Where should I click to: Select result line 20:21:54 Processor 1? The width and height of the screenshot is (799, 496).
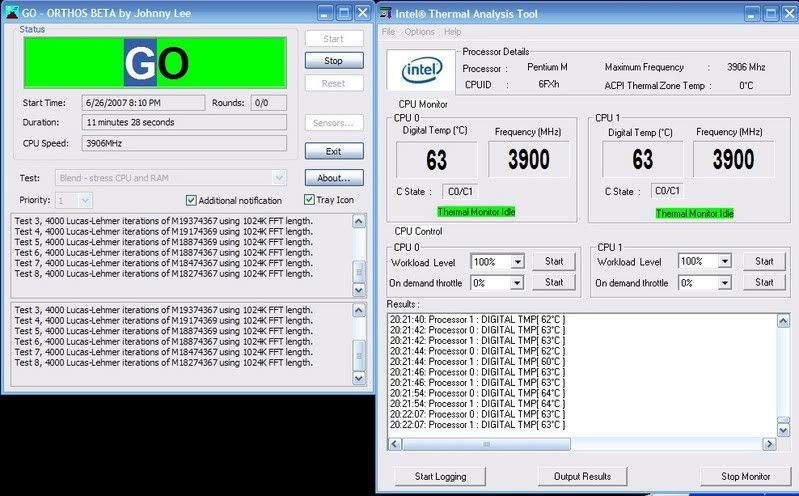click(477, 404)
